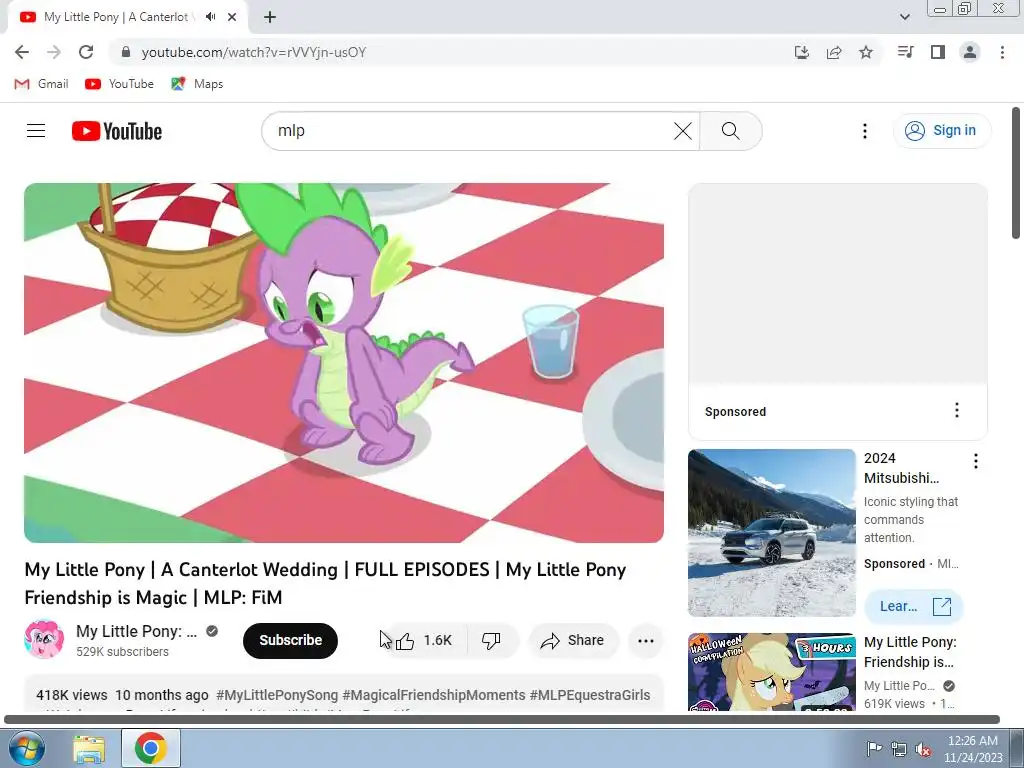Dislike the video with thumbs down
The image size is (1024, 768).
492,641
